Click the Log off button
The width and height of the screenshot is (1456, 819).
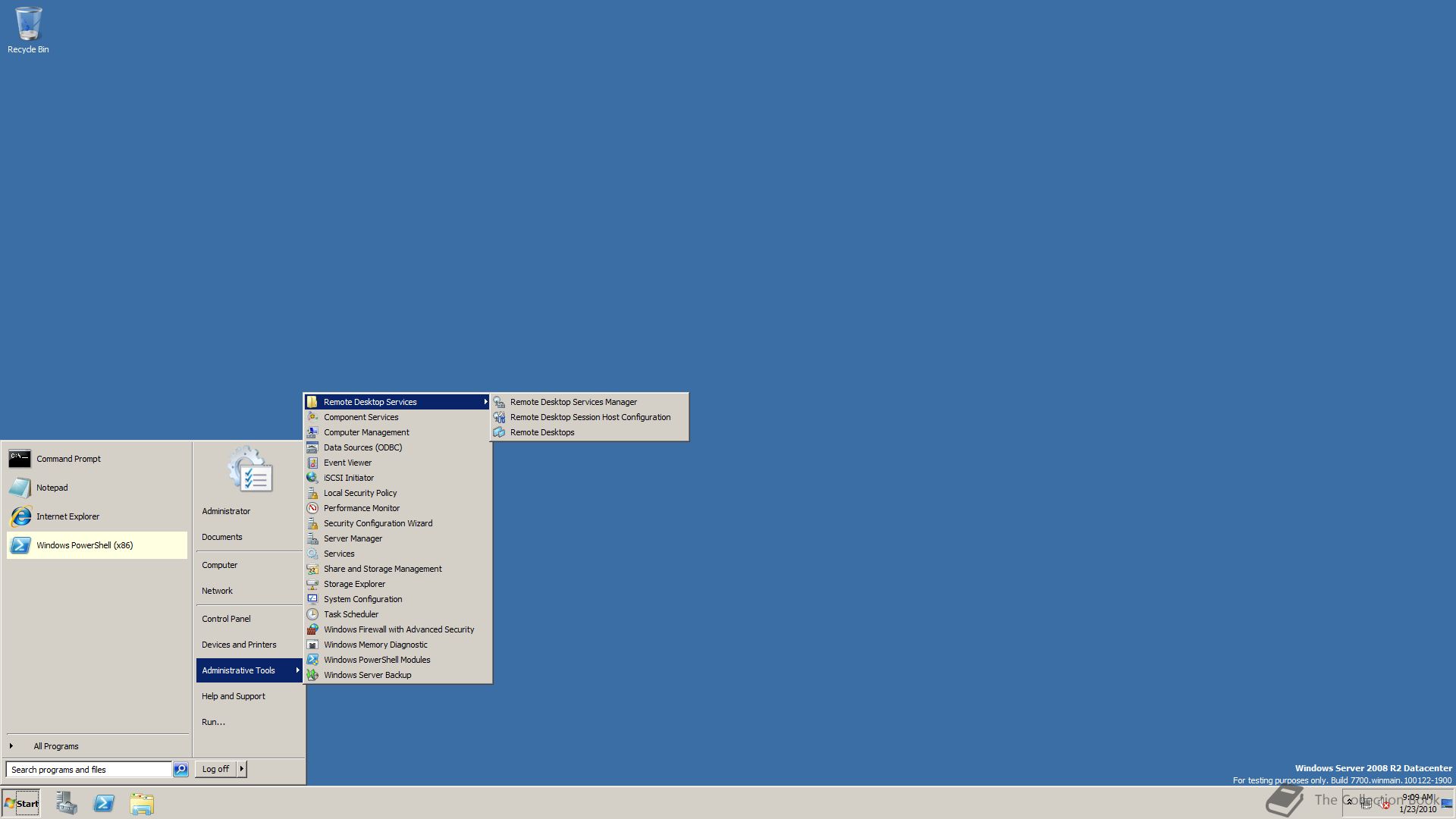coord(216,769)
